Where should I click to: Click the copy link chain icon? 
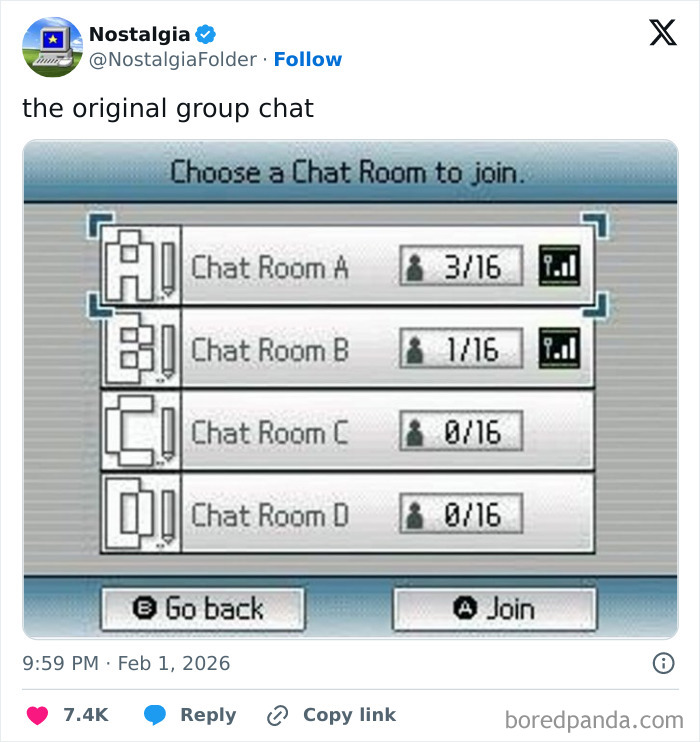(277, 715)
